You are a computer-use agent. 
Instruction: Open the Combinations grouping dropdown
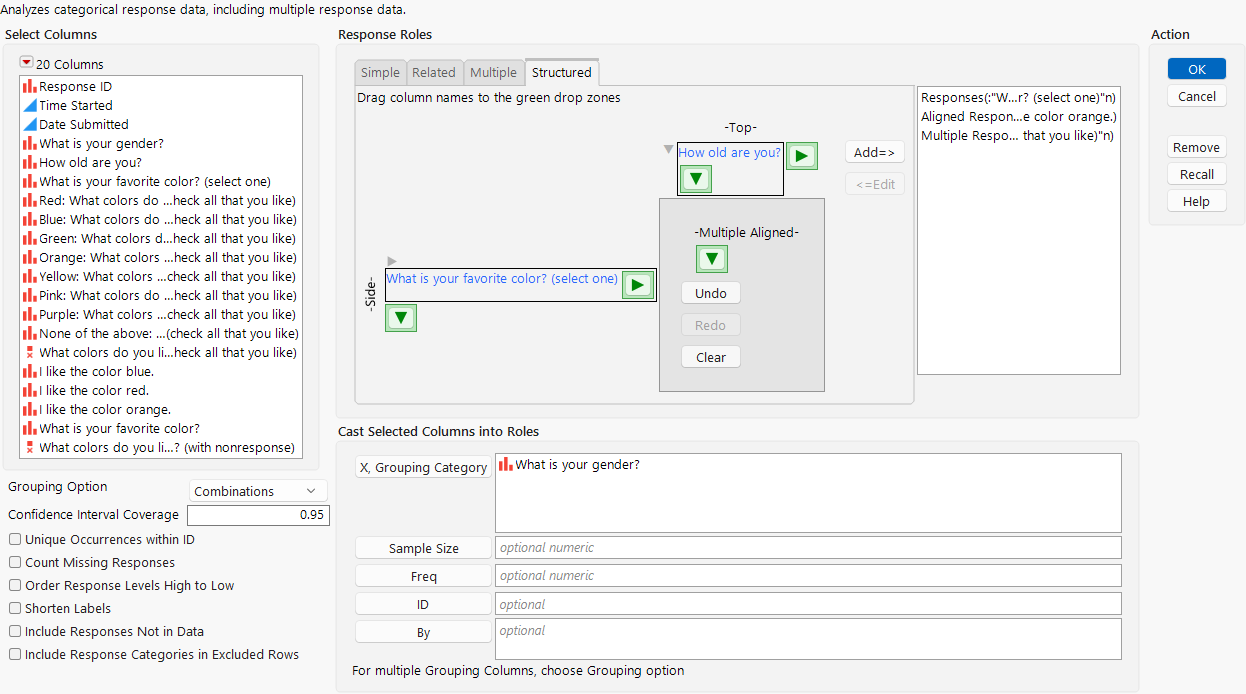pos(257,491)
